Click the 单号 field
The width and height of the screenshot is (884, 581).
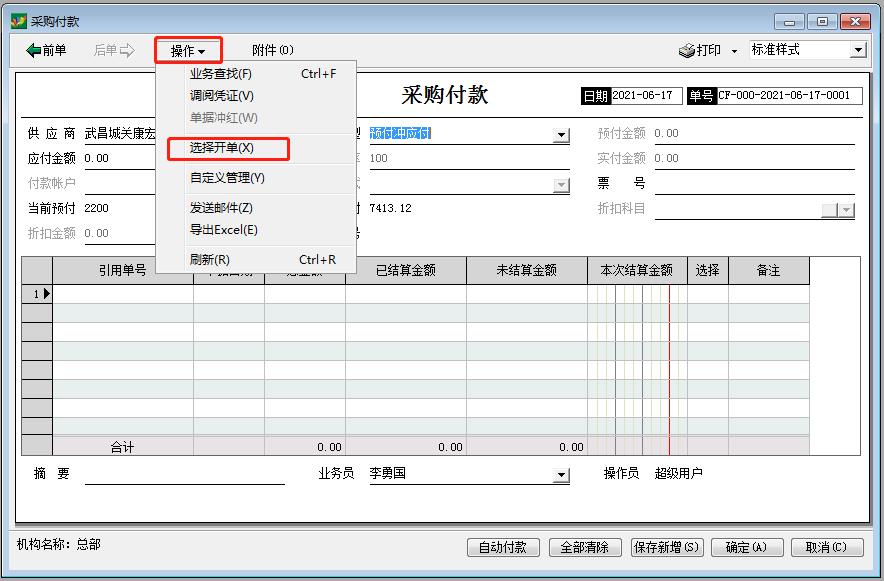[789, 95]
